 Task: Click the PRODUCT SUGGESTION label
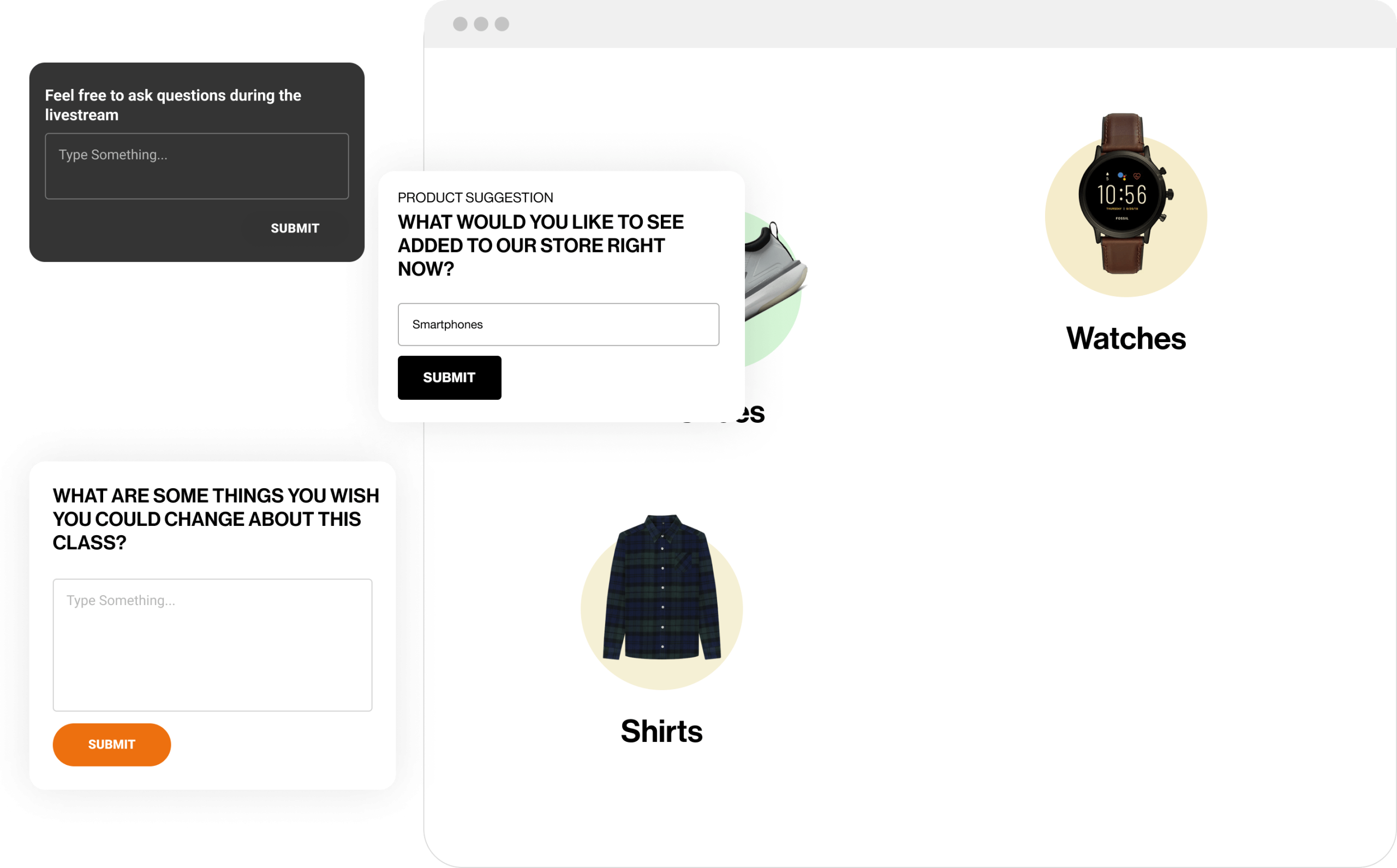tap(475, 197)
